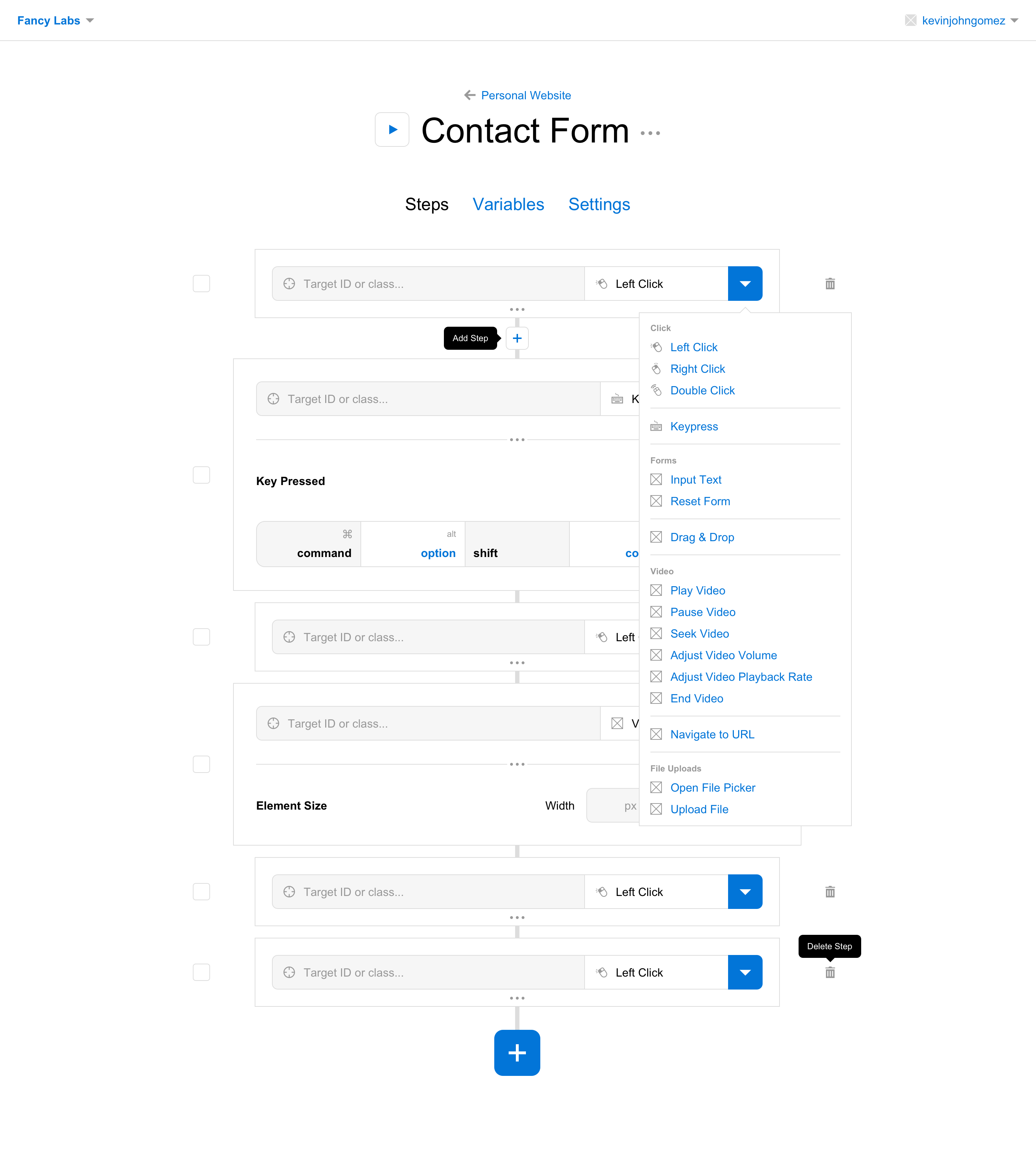
Task: Select Double Click from the step menu
Action: coord(703,390)
